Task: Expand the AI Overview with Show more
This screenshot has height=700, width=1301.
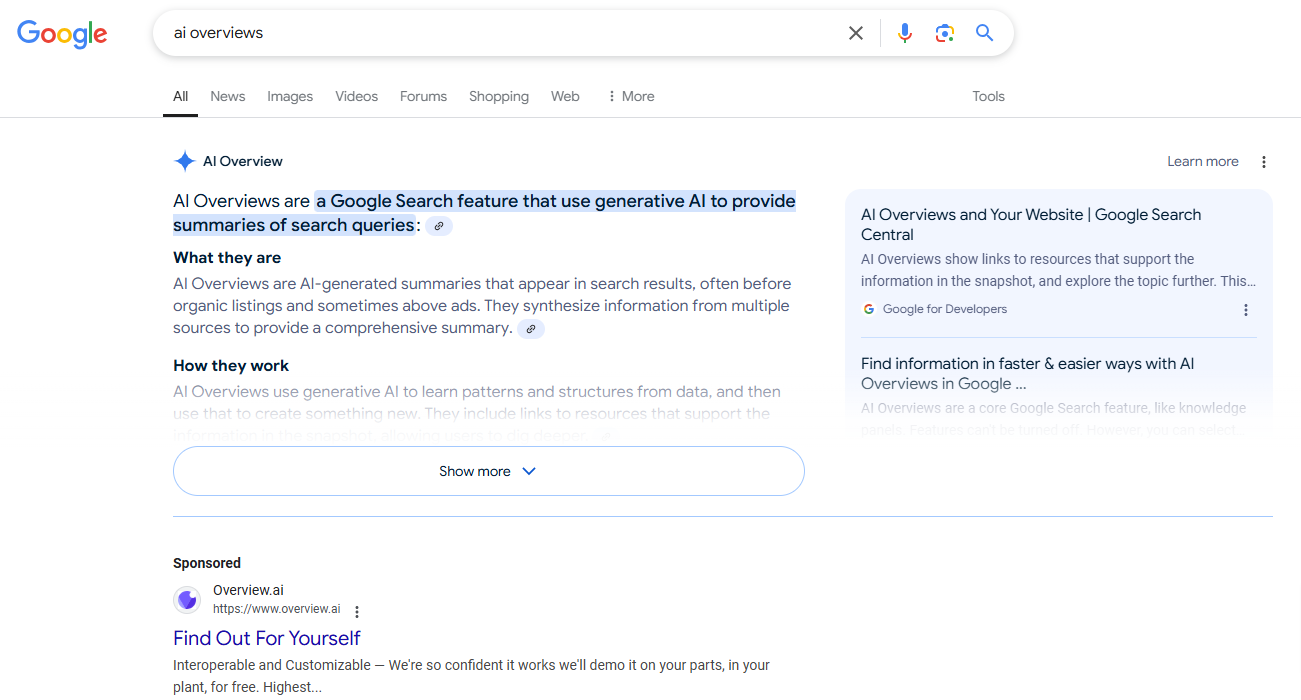Action: pos(488,470)
